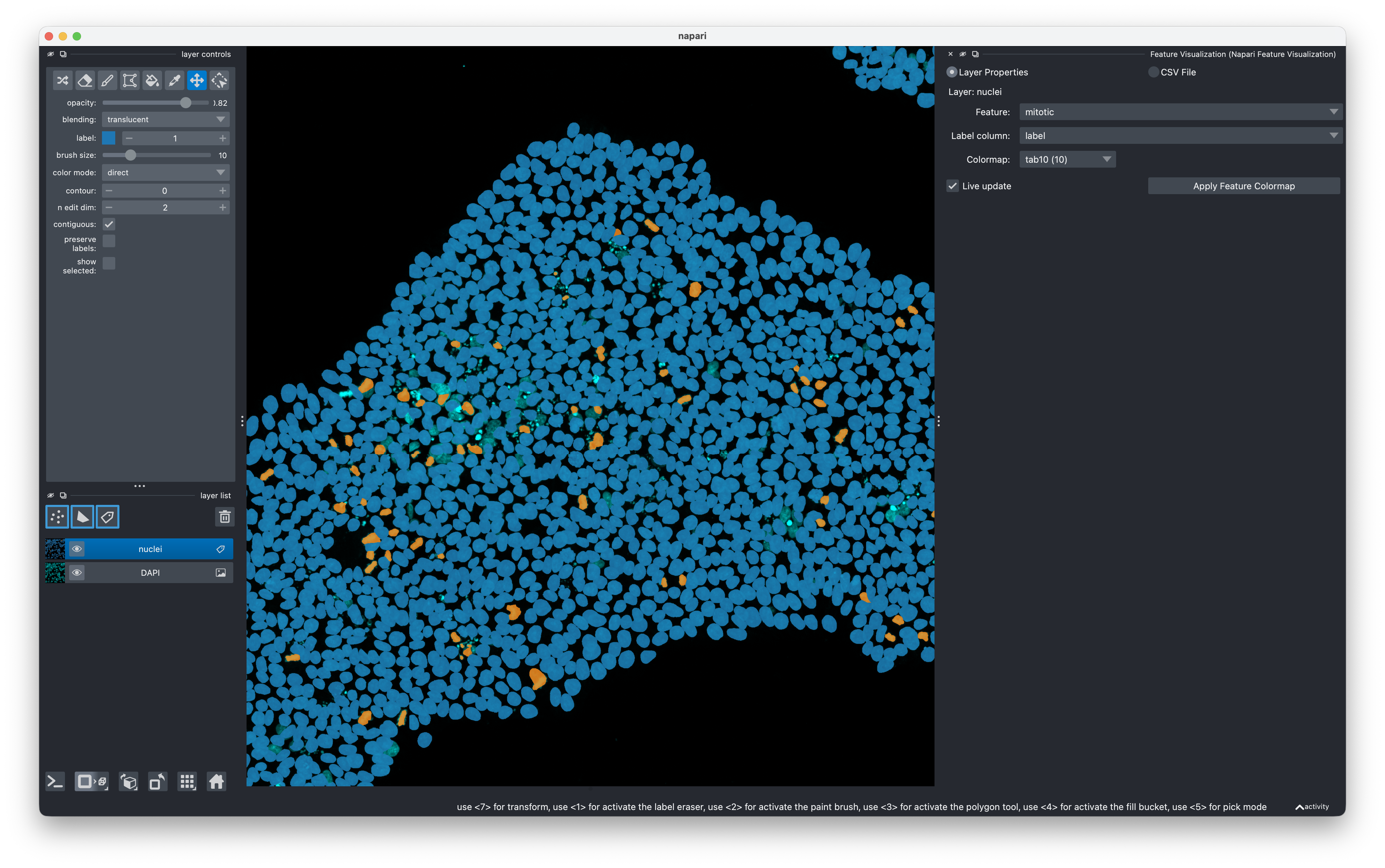Click the blue label color swatch
This screenshot has width=1385, height=868.
(109, 138)
